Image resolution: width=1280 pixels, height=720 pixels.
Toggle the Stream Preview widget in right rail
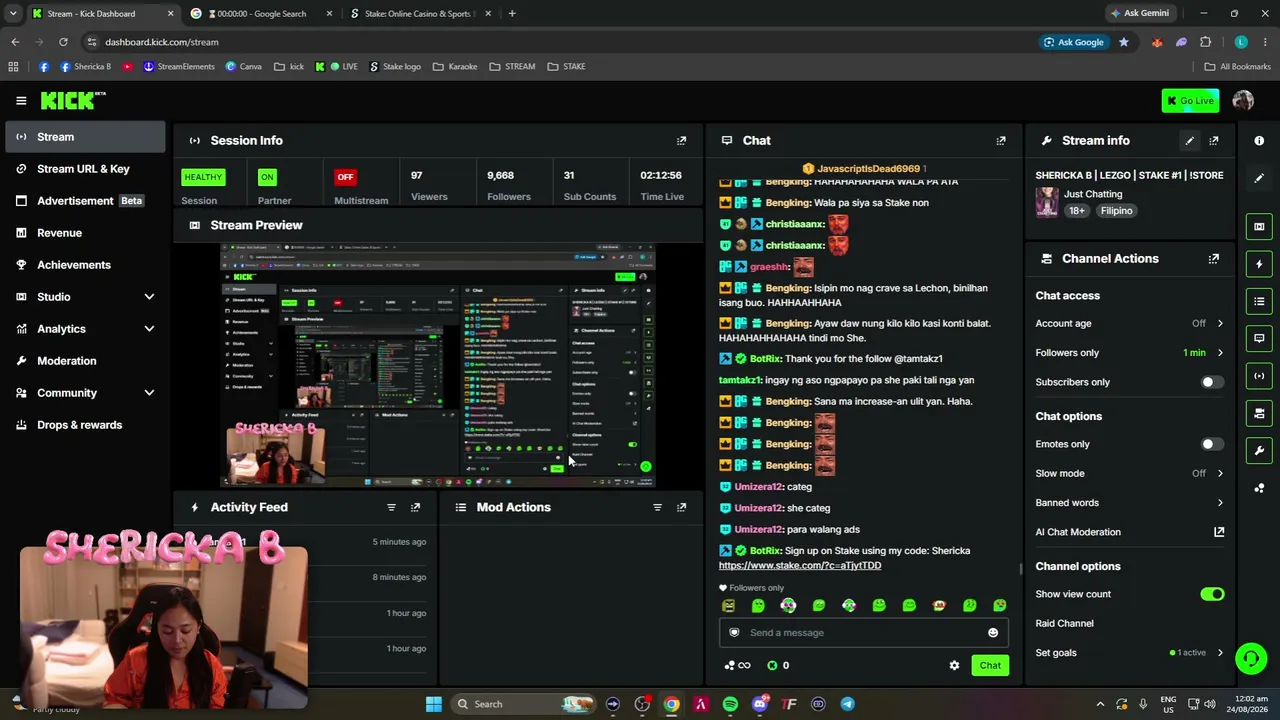click(x=1259, y=226)
